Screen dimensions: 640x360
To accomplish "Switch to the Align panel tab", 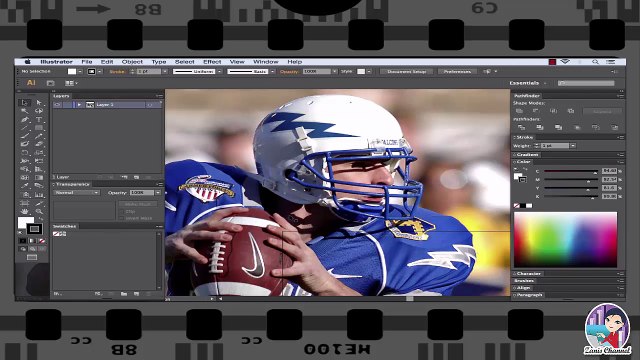I will (x=524, y=288).
